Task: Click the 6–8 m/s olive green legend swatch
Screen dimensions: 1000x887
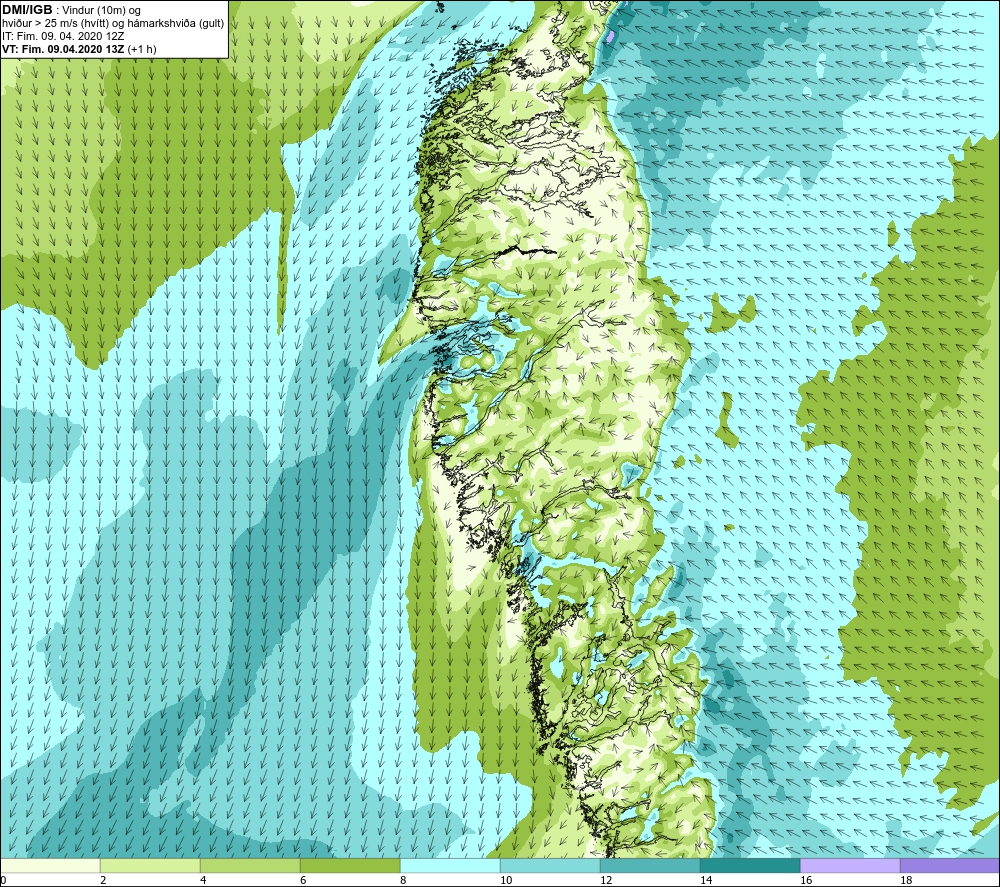Action: point(350,865)
